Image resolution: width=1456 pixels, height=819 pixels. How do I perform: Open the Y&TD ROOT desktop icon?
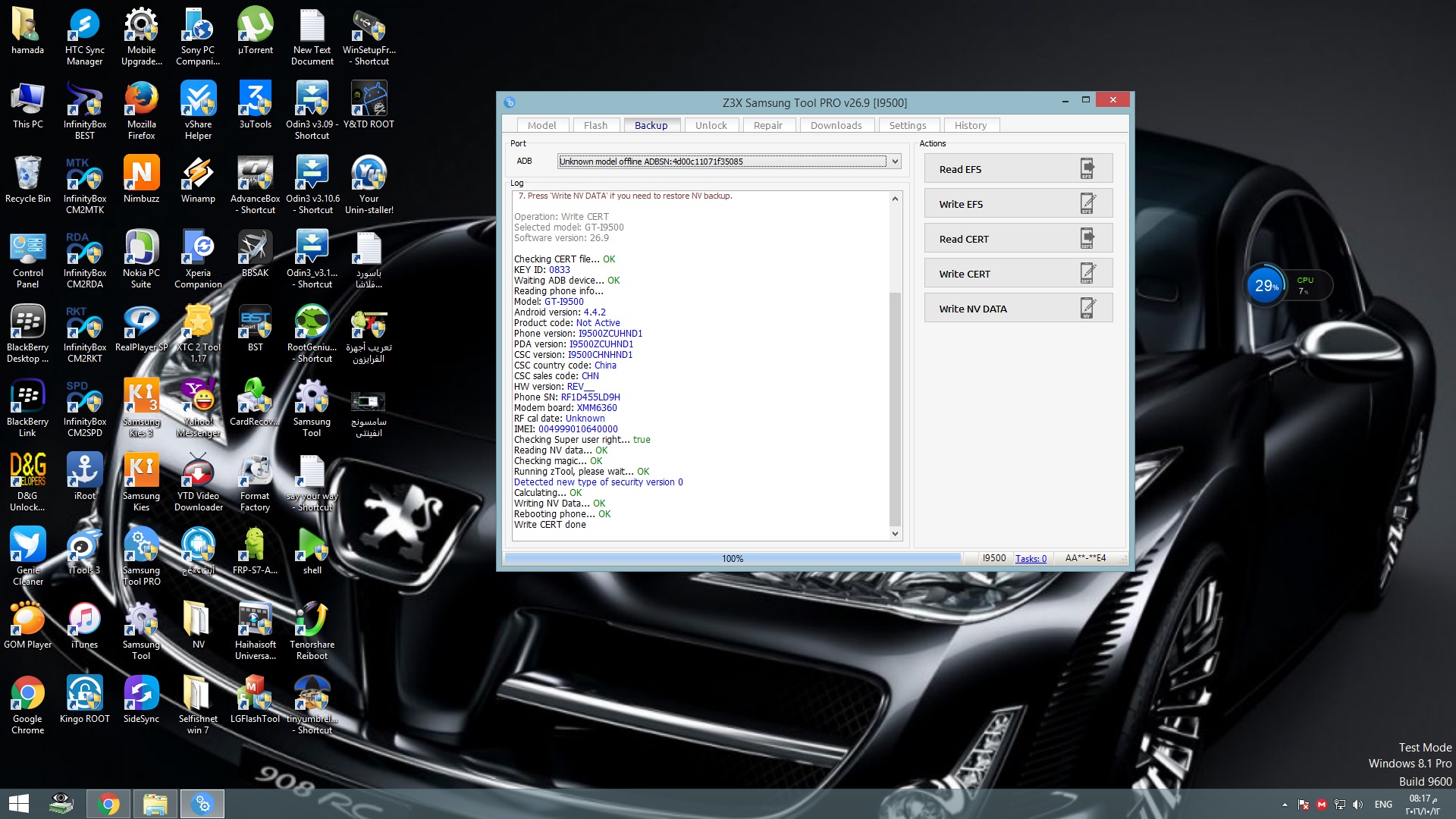pyautogui.click(x=369, y=105)
